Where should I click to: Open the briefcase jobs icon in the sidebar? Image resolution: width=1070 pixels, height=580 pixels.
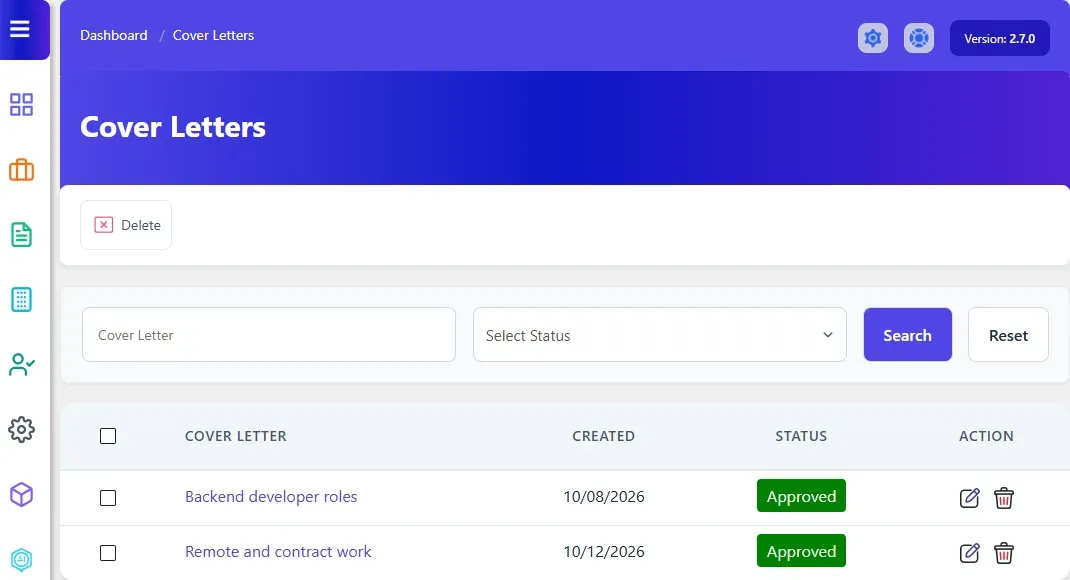[21, 169]
